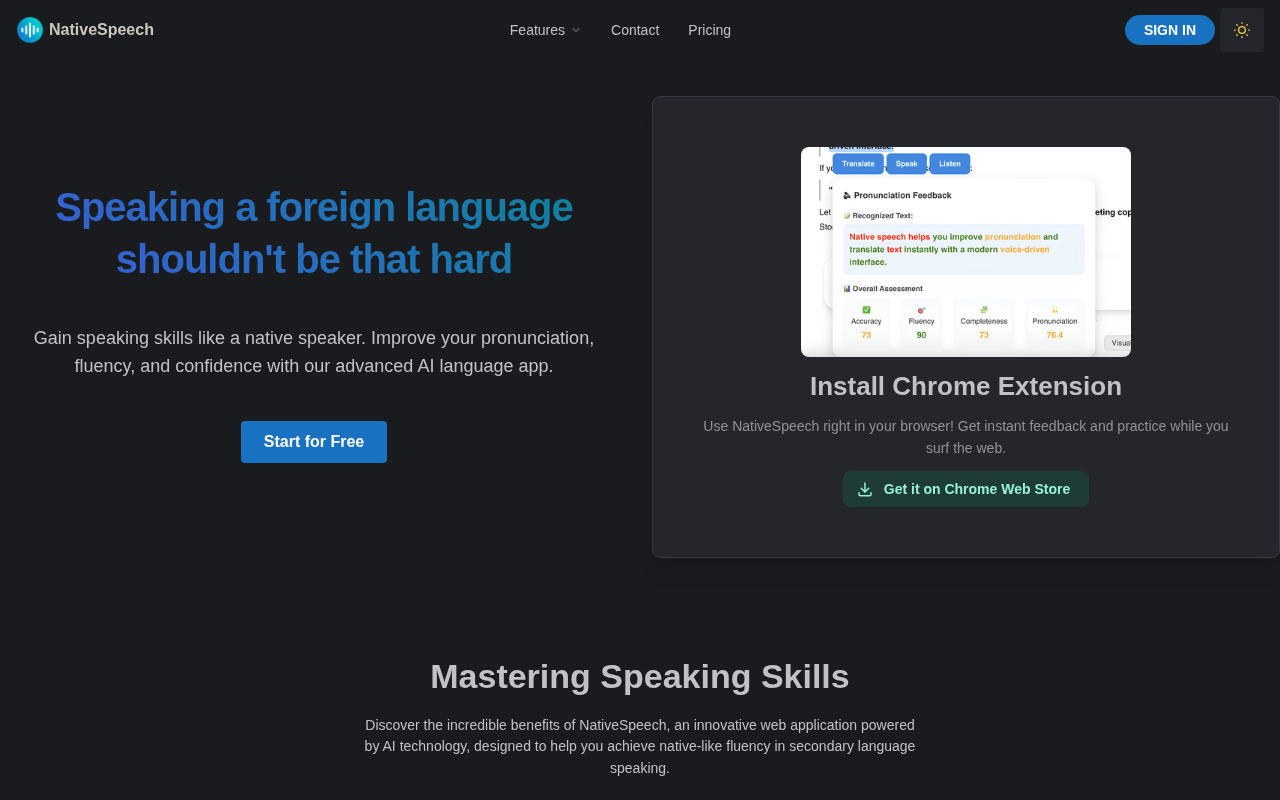
Task: Click the Mastering Speaking Skills heading
Action: (640, 677)
